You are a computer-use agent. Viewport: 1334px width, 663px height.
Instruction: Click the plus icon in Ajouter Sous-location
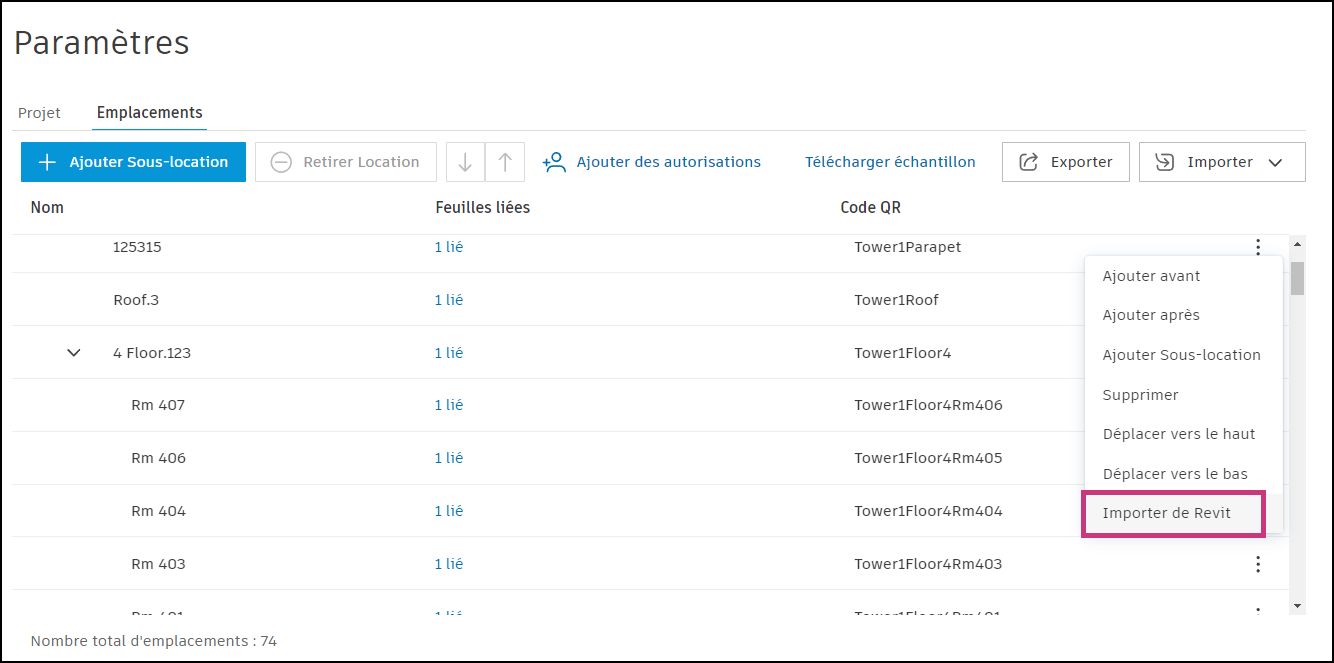tap(46, 162)
